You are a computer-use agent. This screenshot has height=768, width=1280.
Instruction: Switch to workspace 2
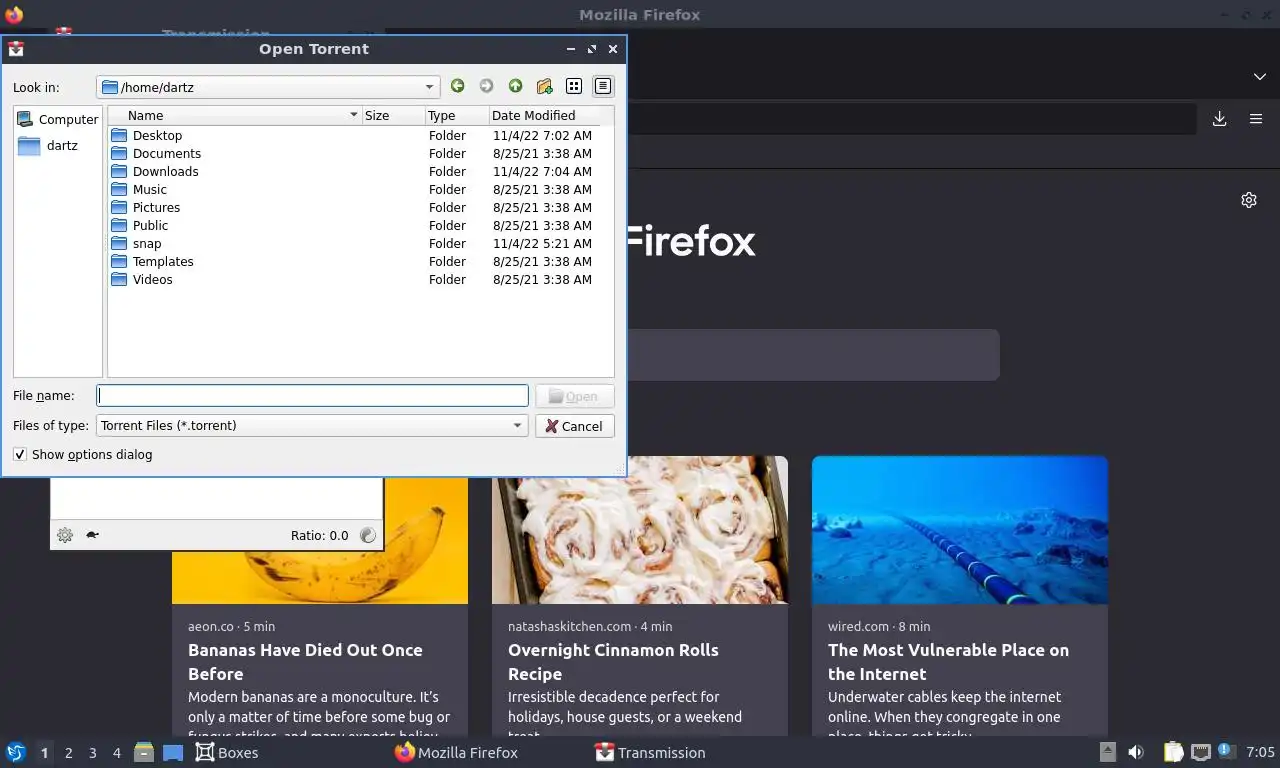69,753
